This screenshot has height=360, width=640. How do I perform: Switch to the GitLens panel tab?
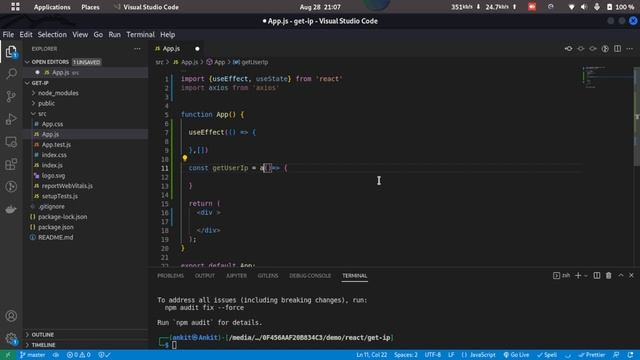pyautogui.click(x=268, y=276)
